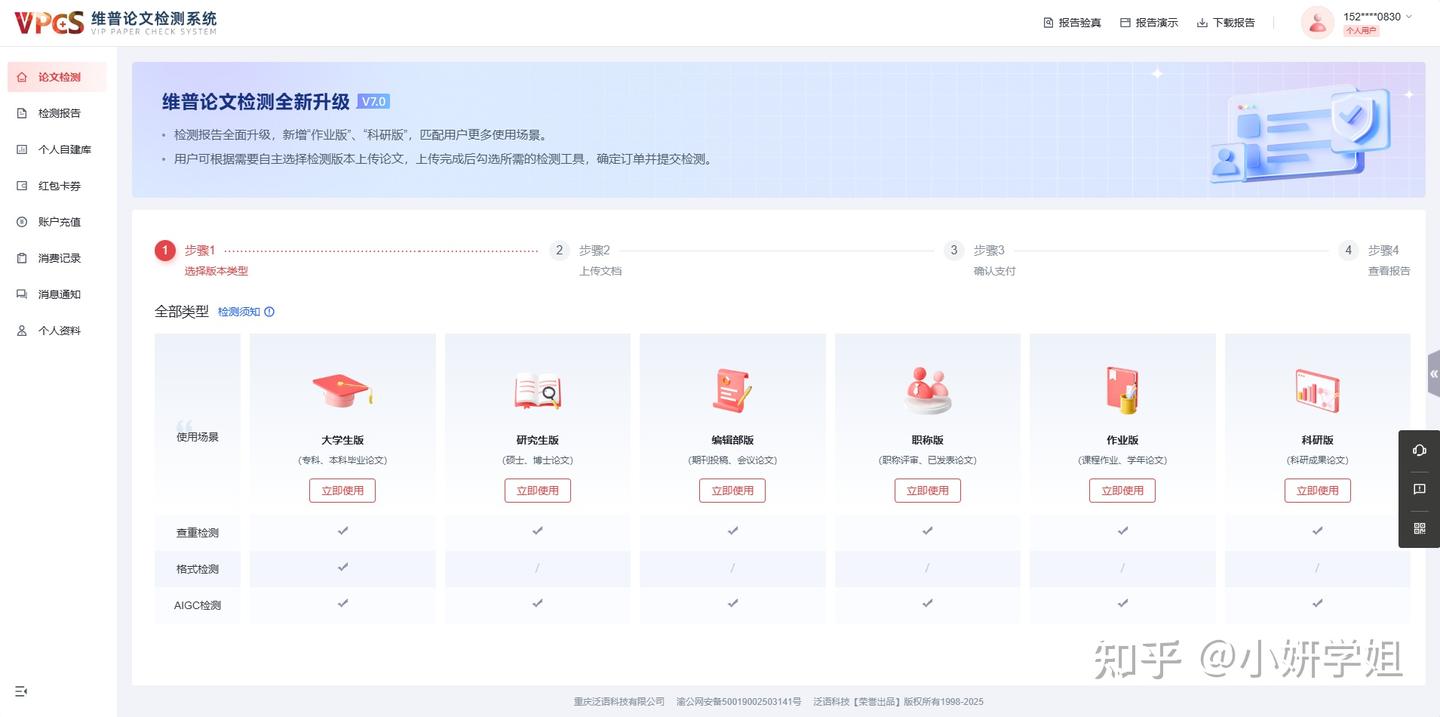
Task: Click 立即使用 under 大学生版
Action: pos(342,490)
